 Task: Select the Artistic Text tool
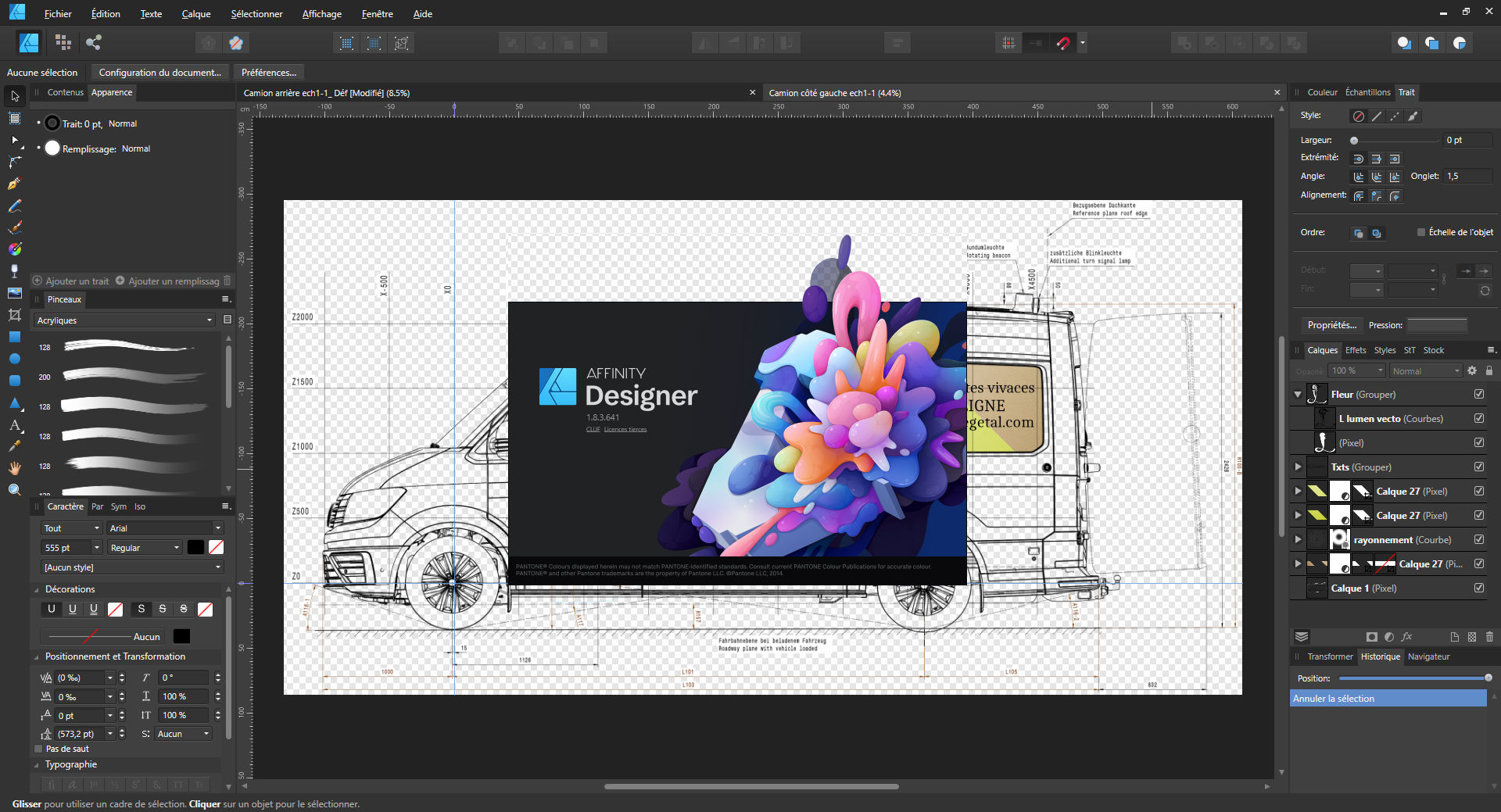(14, 425)
